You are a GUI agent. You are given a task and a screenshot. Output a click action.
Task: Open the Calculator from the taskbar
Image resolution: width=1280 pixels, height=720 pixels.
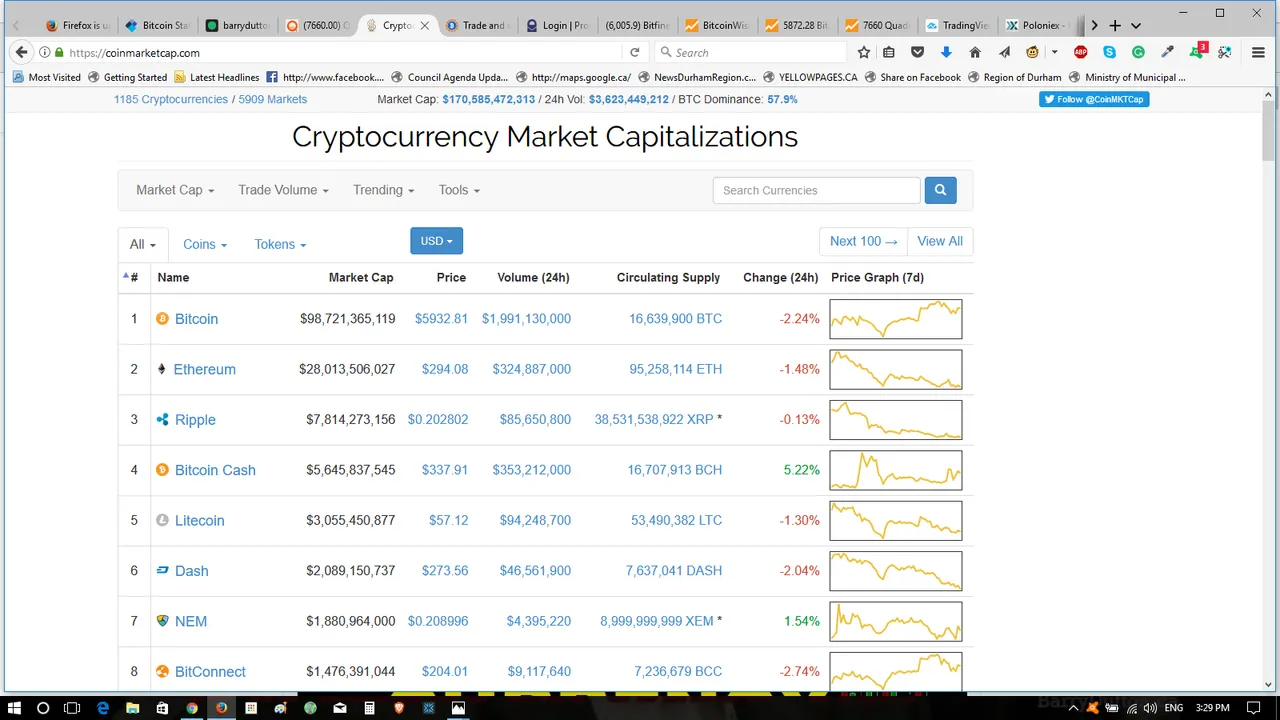pyautogui.click(x=369, y=708)
